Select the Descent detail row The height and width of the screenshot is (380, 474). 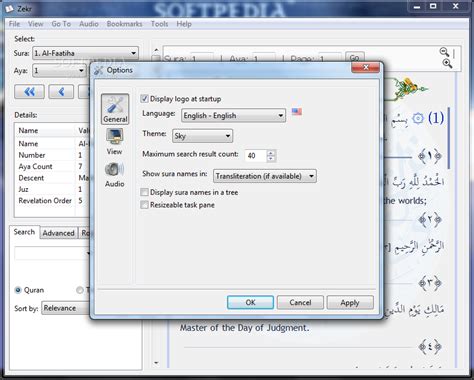(53, 178)
